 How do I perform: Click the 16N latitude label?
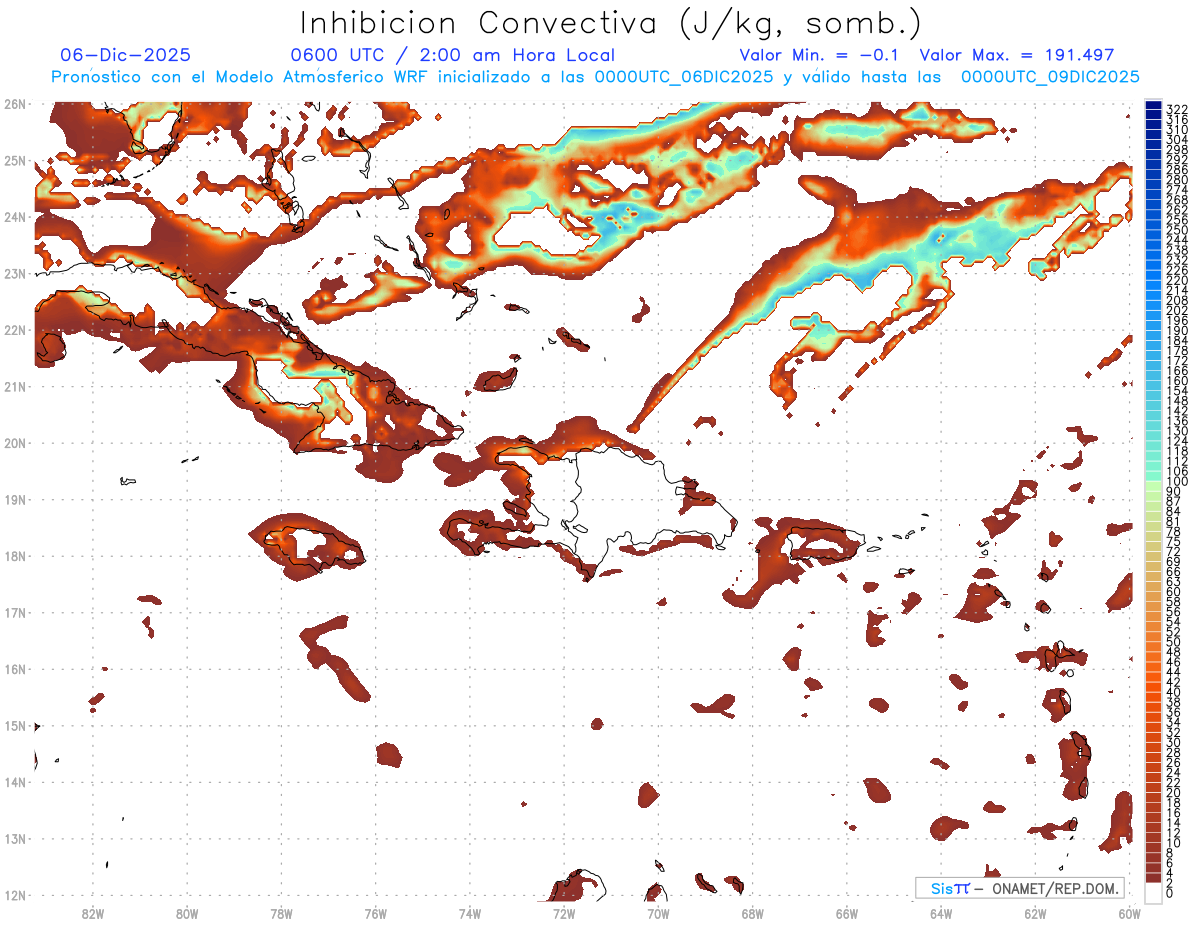pyautogui.click(x=15, y=669)
